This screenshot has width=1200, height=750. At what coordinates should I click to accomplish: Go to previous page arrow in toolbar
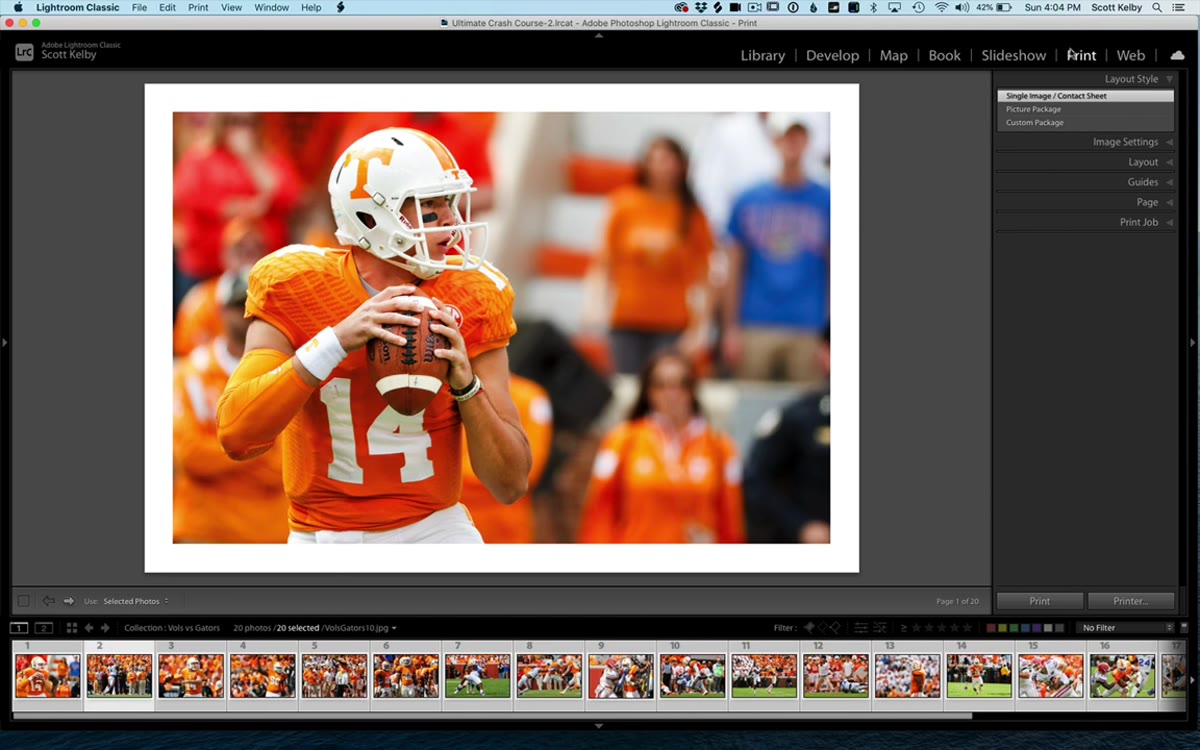(48, 601)
